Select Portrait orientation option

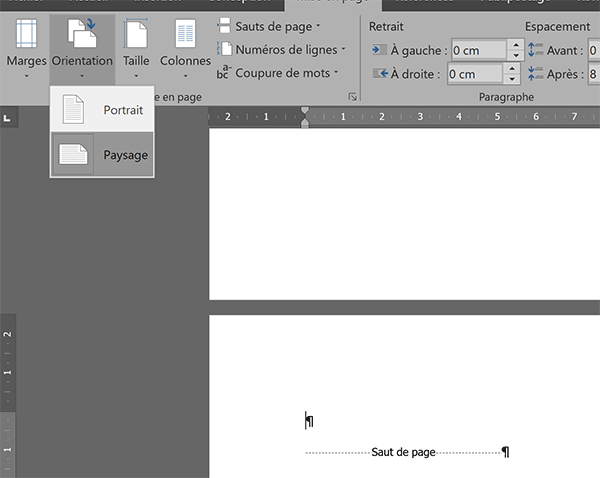[x=102, y=110]
